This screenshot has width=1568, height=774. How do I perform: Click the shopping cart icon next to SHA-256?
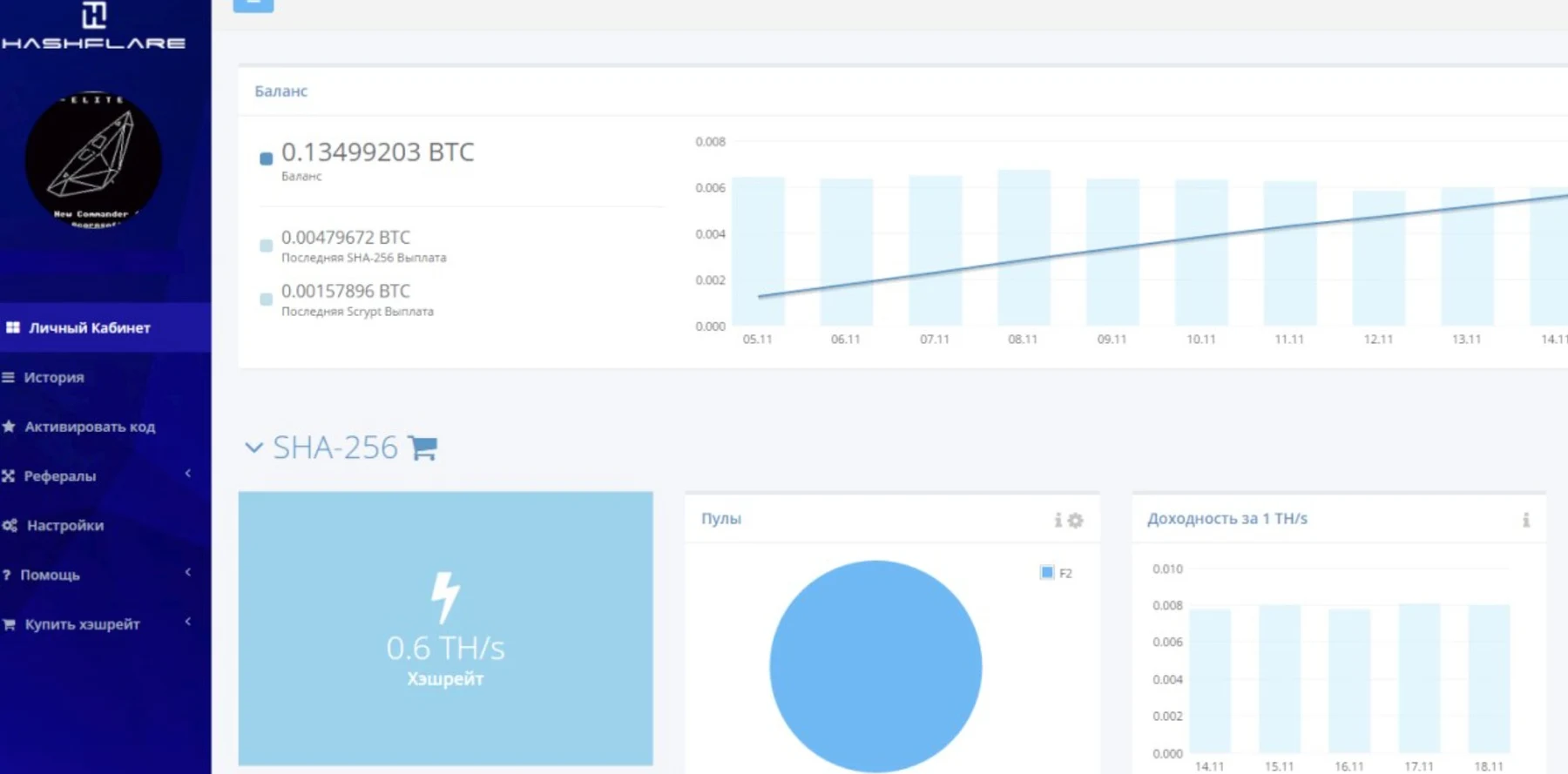tap(422, 448)
